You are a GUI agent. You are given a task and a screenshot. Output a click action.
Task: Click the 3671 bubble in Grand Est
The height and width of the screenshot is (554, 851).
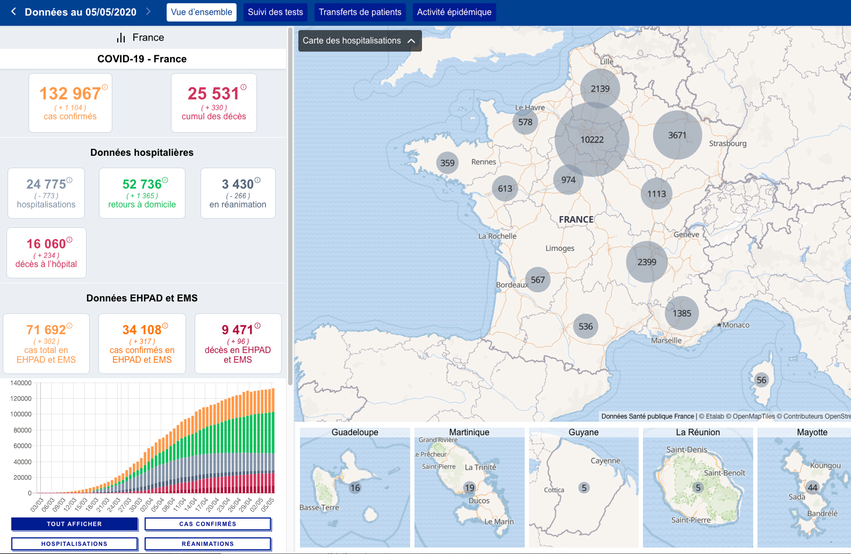click(x=677, y=135)
